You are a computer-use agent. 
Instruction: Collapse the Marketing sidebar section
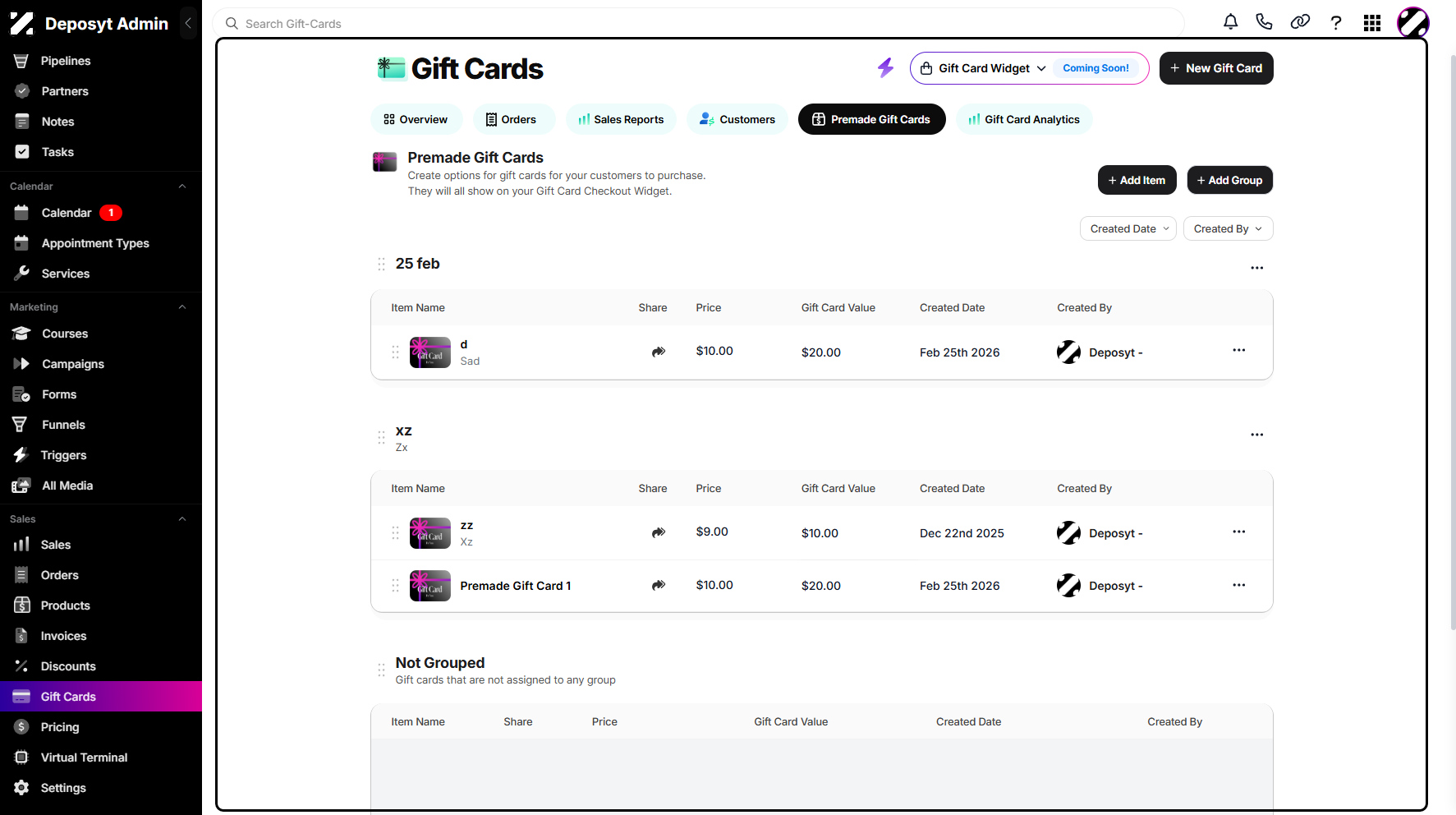tap(182, 307)
